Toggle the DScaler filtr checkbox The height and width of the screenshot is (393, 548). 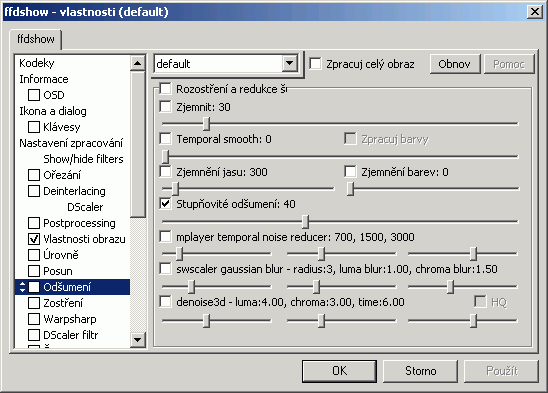pyautogui.click(x=34, y=335)
